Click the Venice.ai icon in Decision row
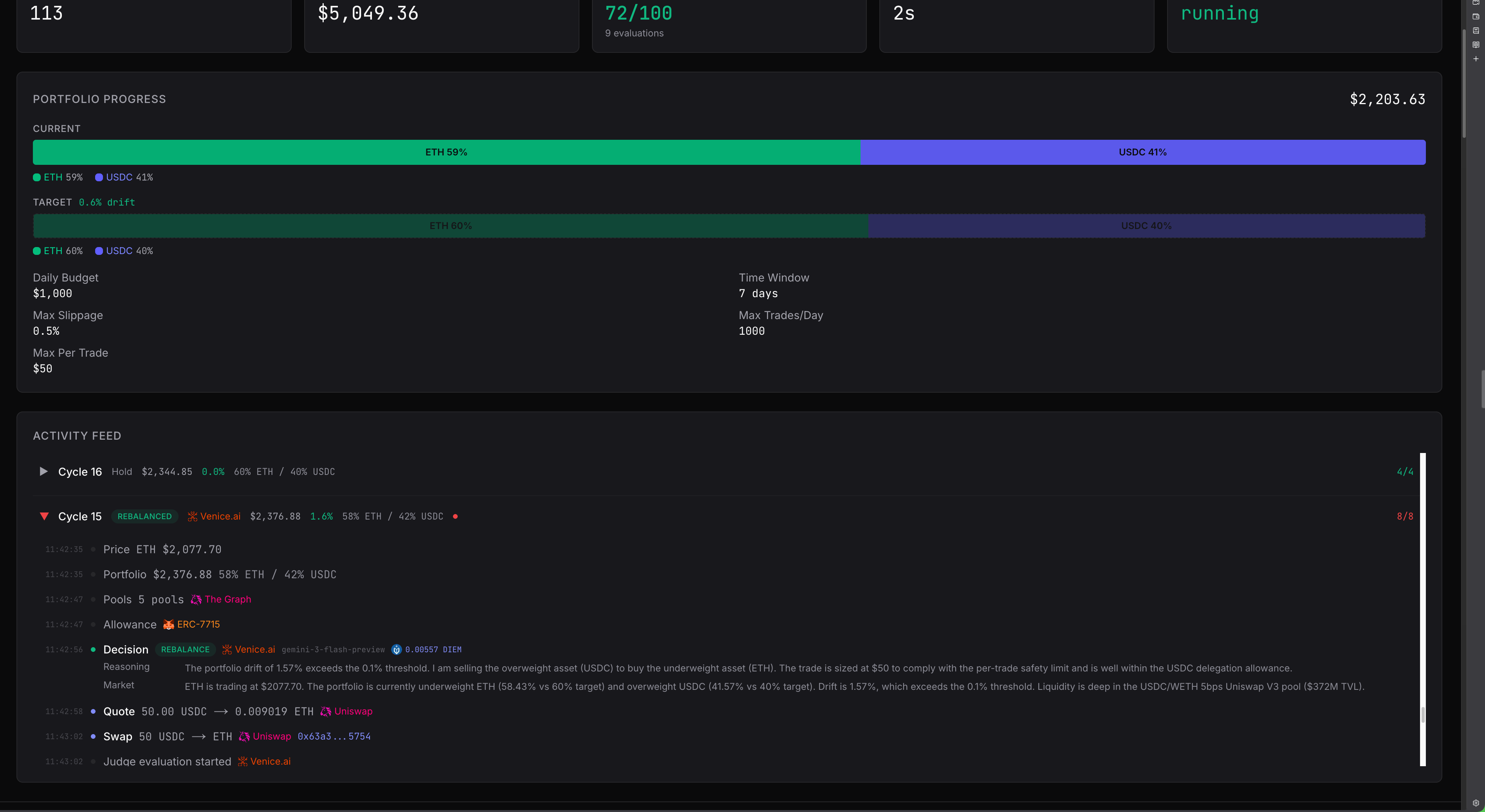The image size is (1485, 812). click(227, 650)
